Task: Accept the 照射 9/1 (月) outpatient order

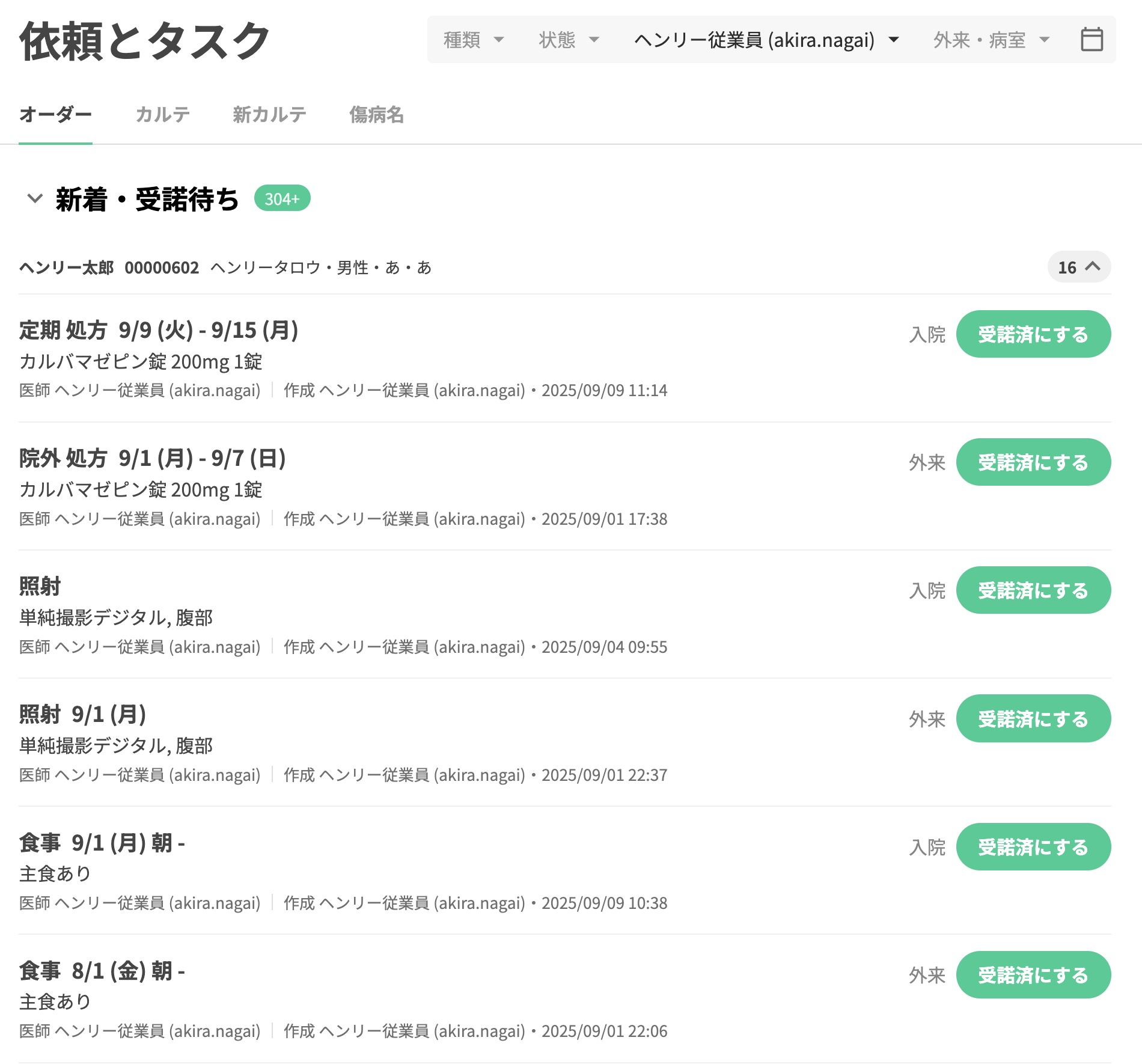Action: 1033,718
